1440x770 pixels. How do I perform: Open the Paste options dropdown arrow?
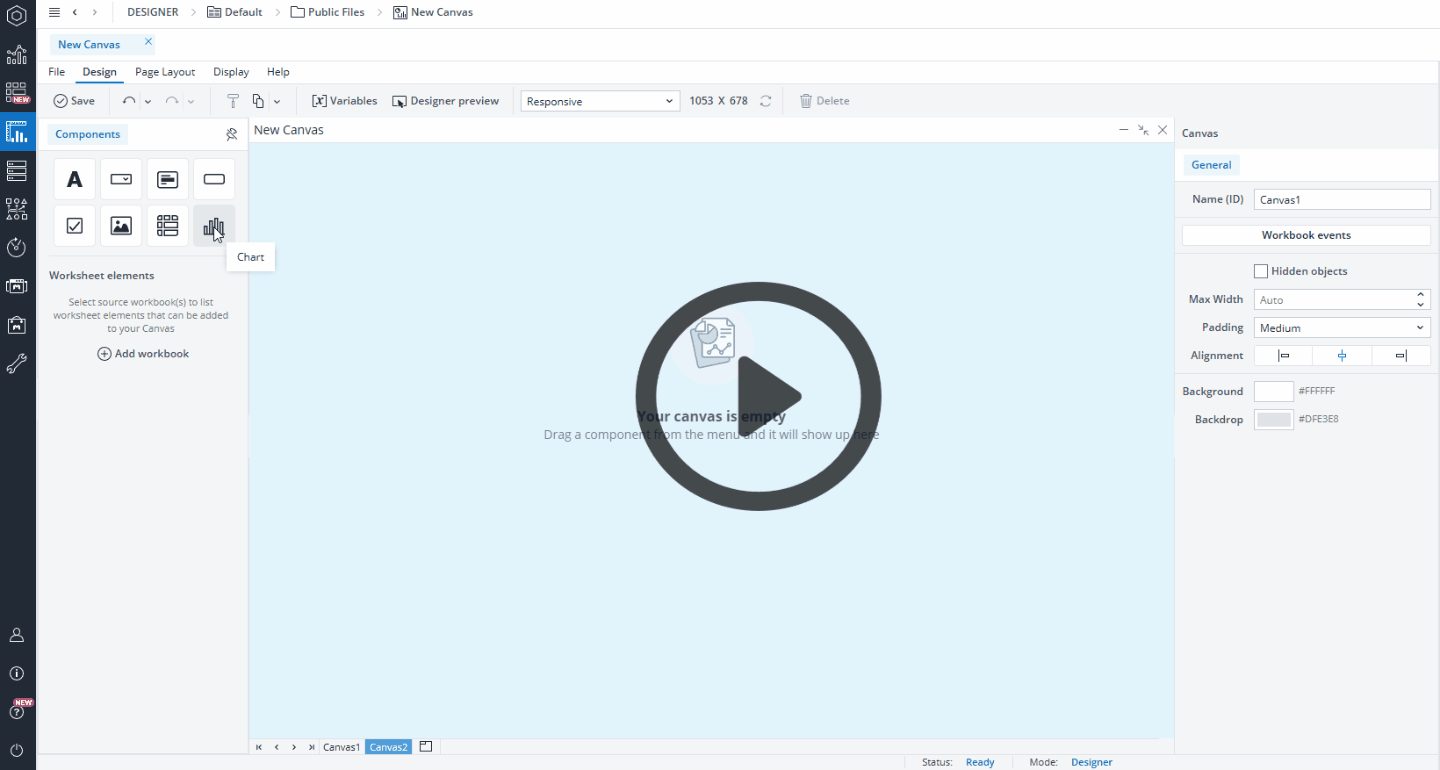(277, 101)
